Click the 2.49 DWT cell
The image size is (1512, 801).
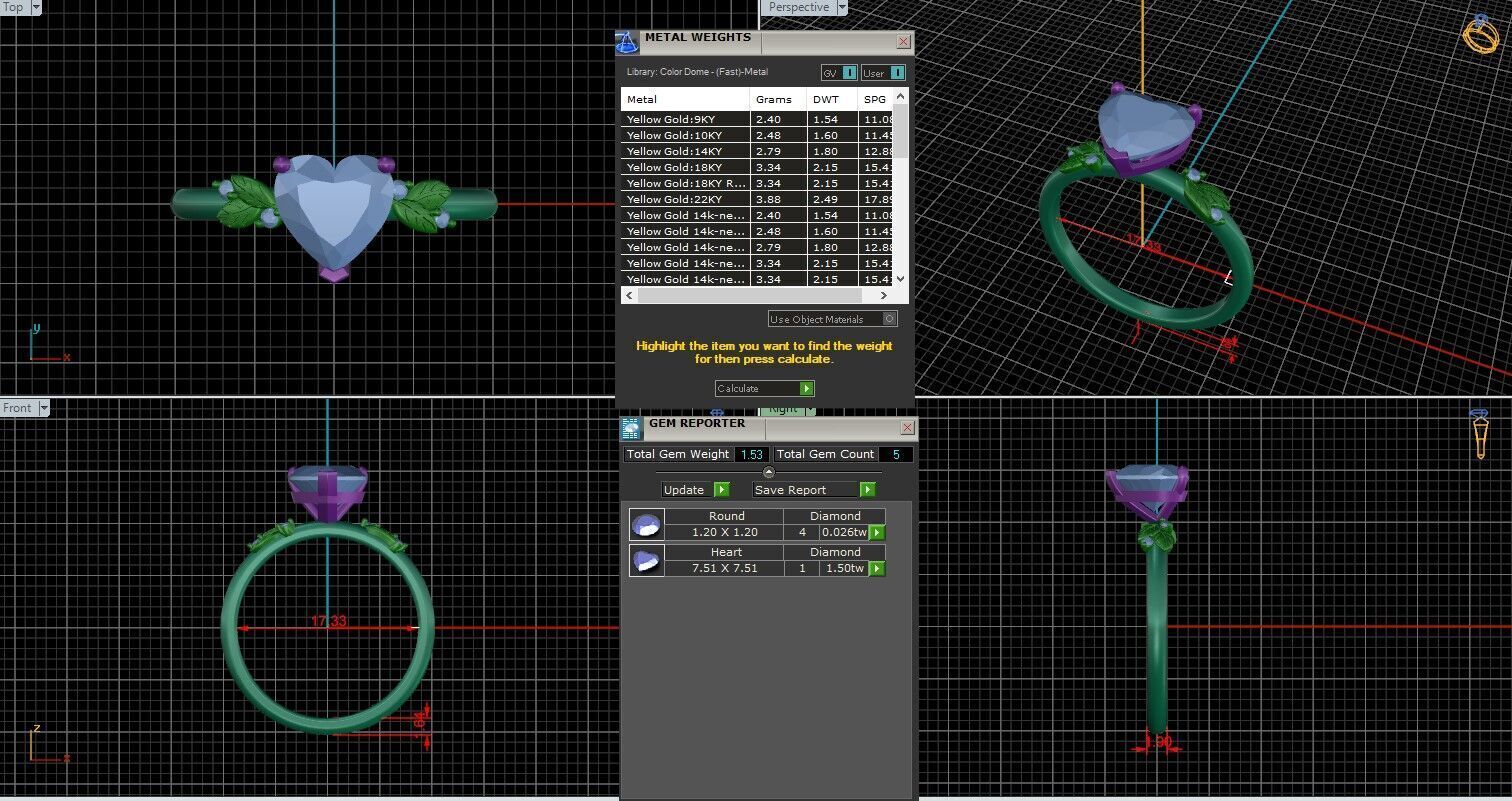pyautogui.click(x=832, y=199)
